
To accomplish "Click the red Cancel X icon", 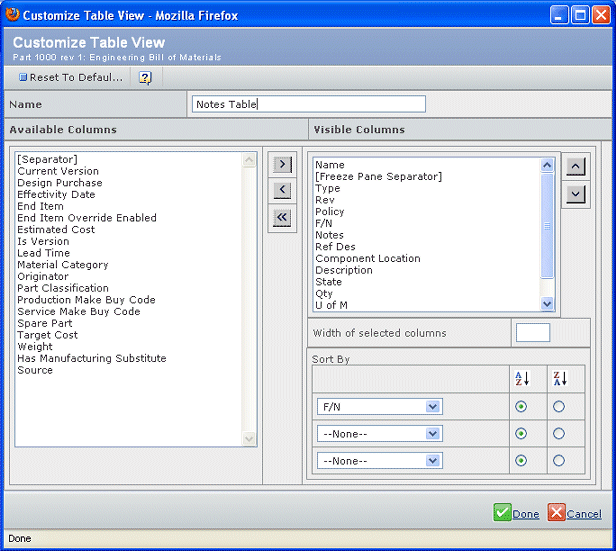I will click(x=556, y=513).
